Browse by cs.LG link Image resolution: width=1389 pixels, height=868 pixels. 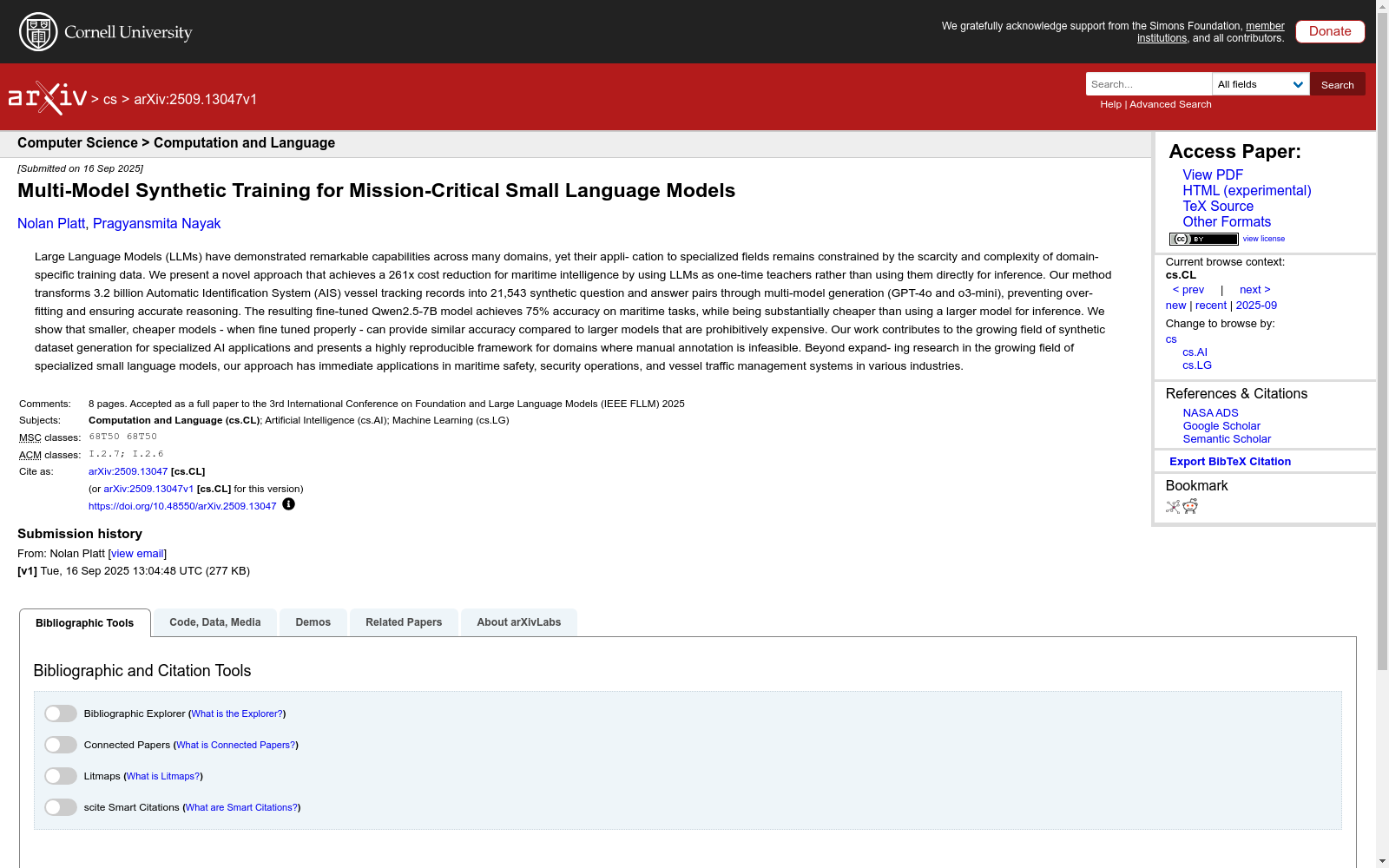[x=1197, y=365]
